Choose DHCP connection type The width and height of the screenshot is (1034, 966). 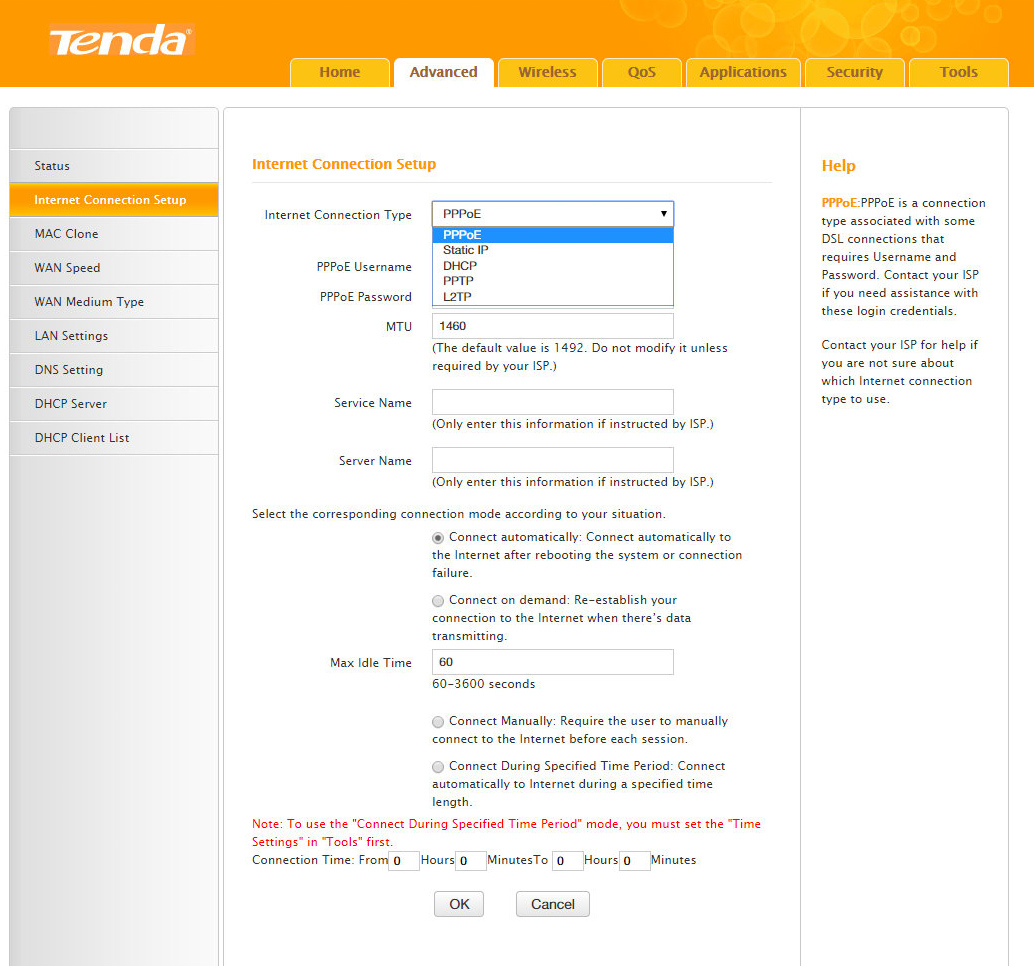click(x=553, y=266)
